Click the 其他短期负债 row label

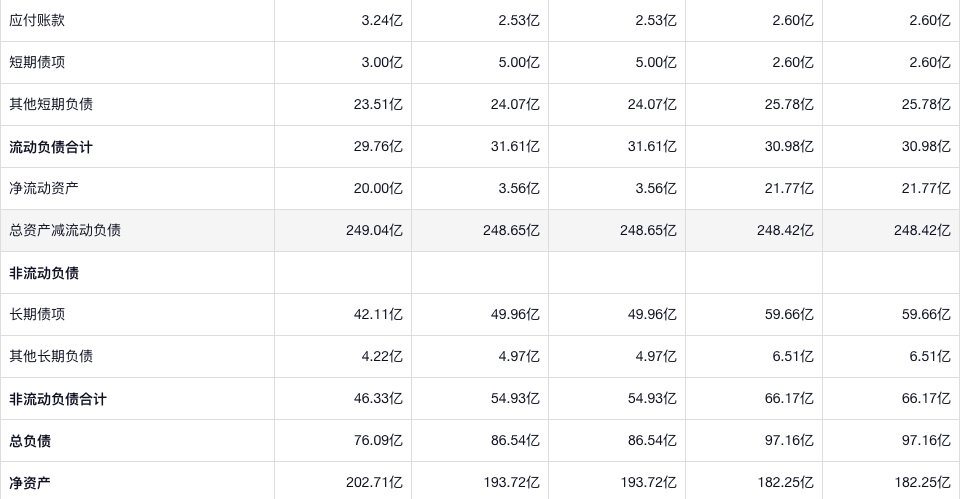[52, 104]
